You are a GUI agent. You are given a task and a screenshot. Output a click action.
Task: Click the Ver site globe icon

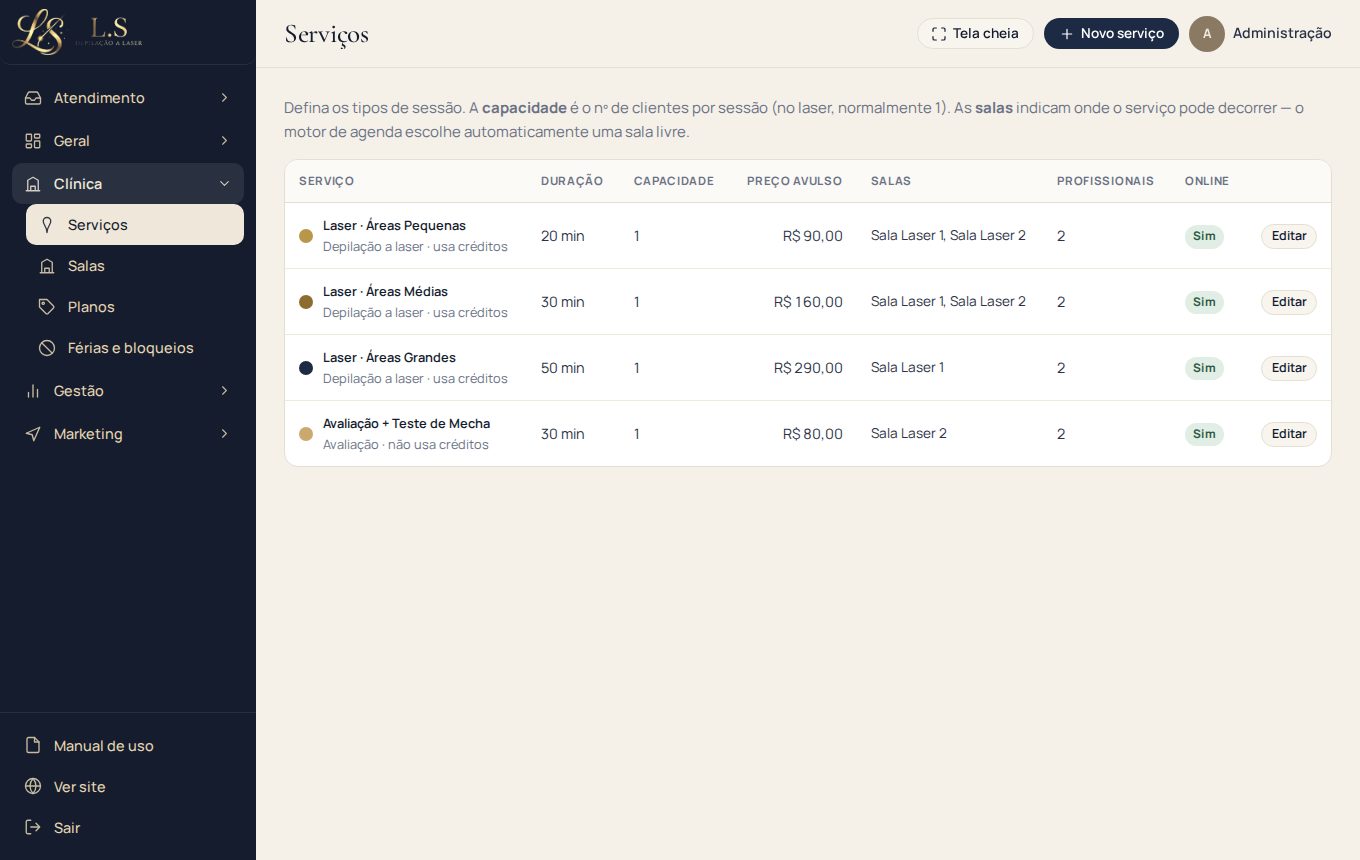[33, 787]
